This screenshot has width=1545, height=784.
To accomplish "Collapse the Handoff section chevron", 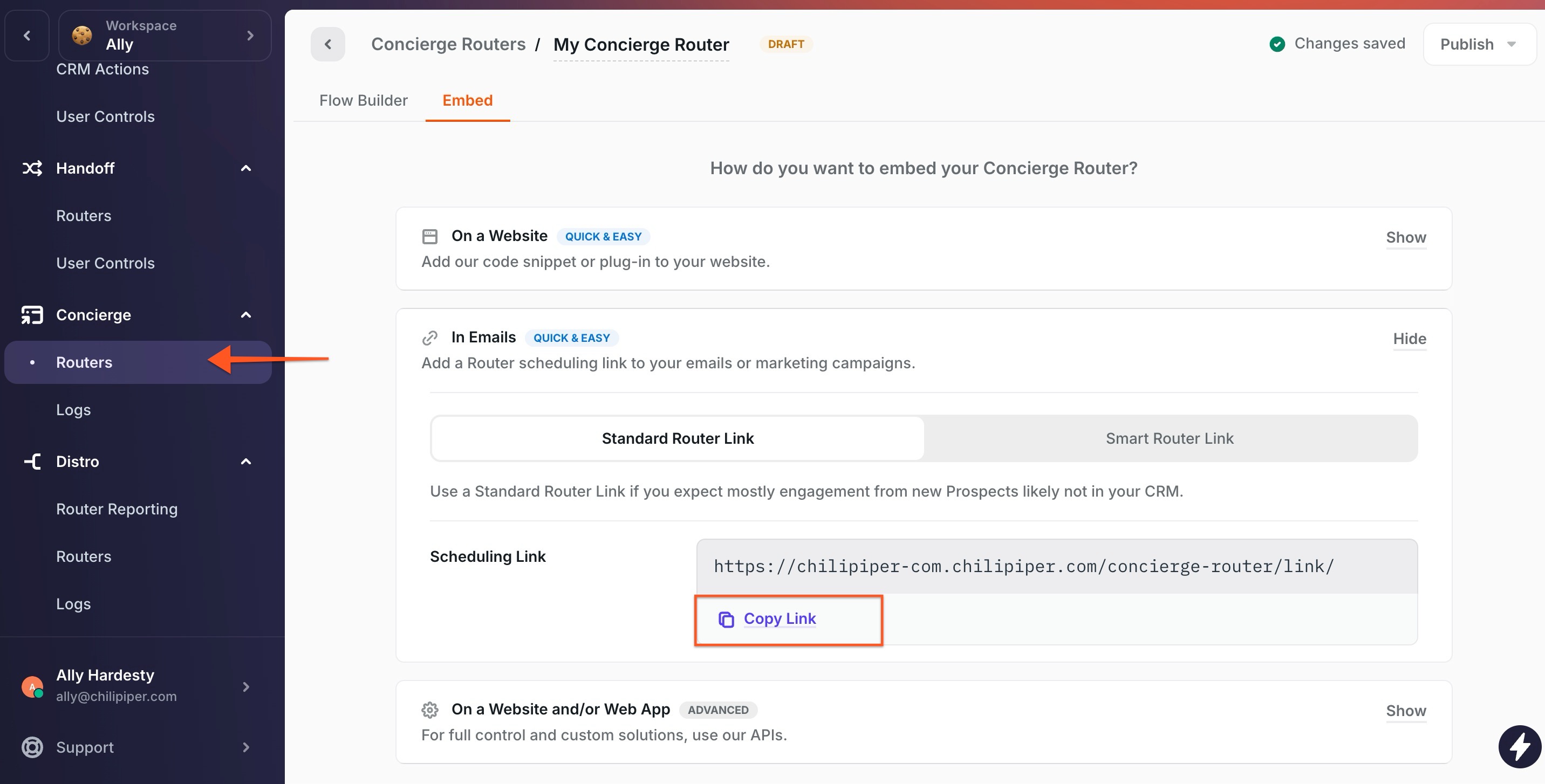I will click(x=246, y=168).
